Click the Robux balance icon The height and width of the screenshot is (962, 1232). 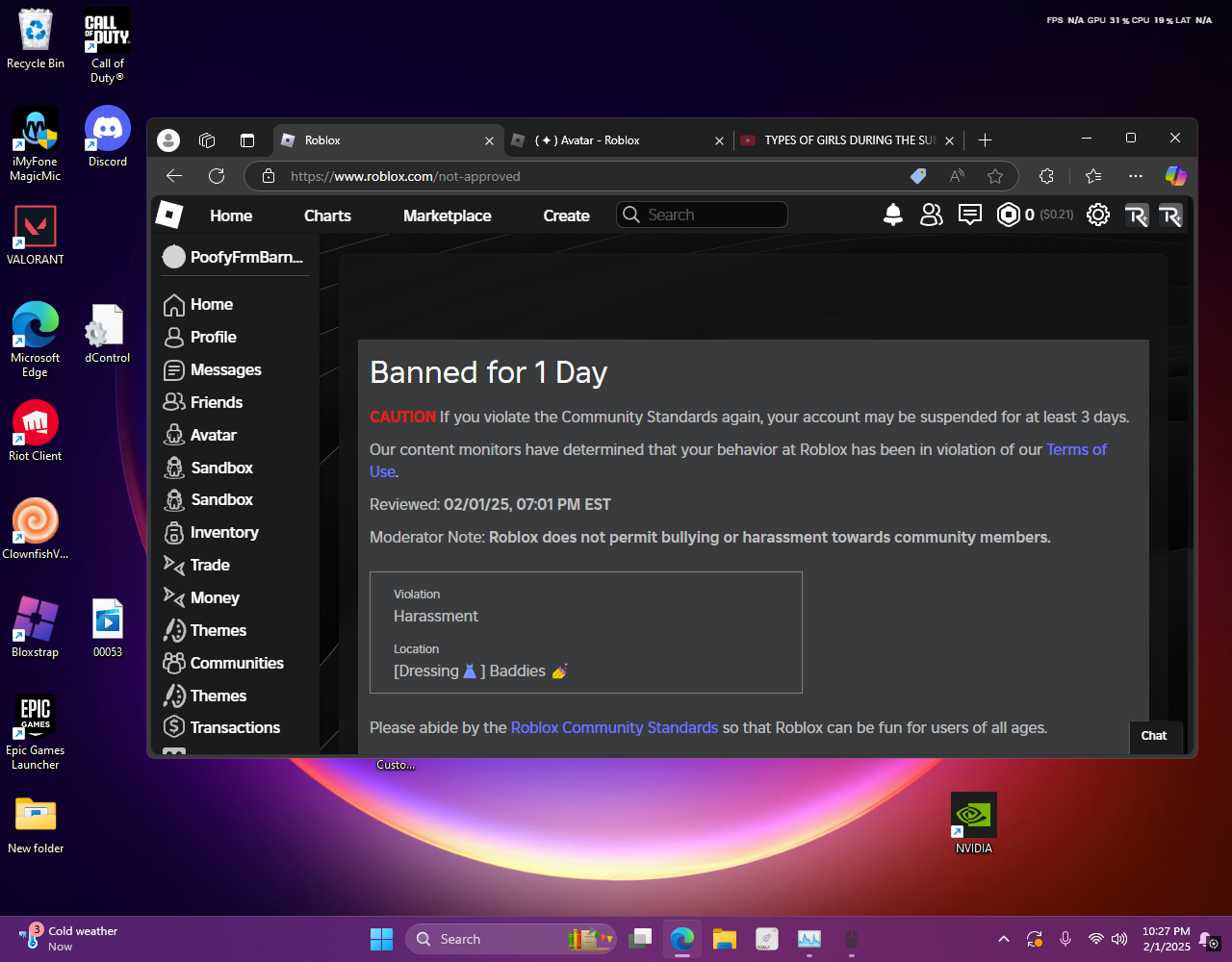[1008, 215]
